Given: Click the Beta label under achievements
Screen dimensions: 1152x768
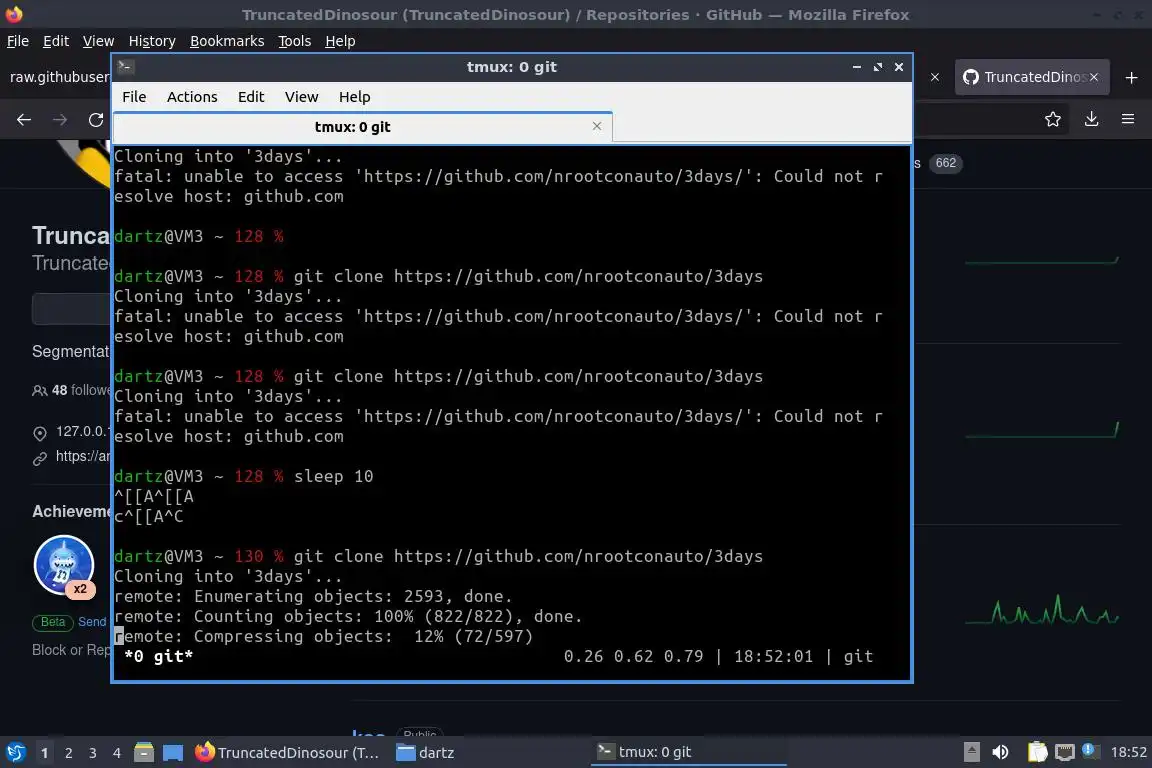Looking at the screenshot, I should pos(52,622).
